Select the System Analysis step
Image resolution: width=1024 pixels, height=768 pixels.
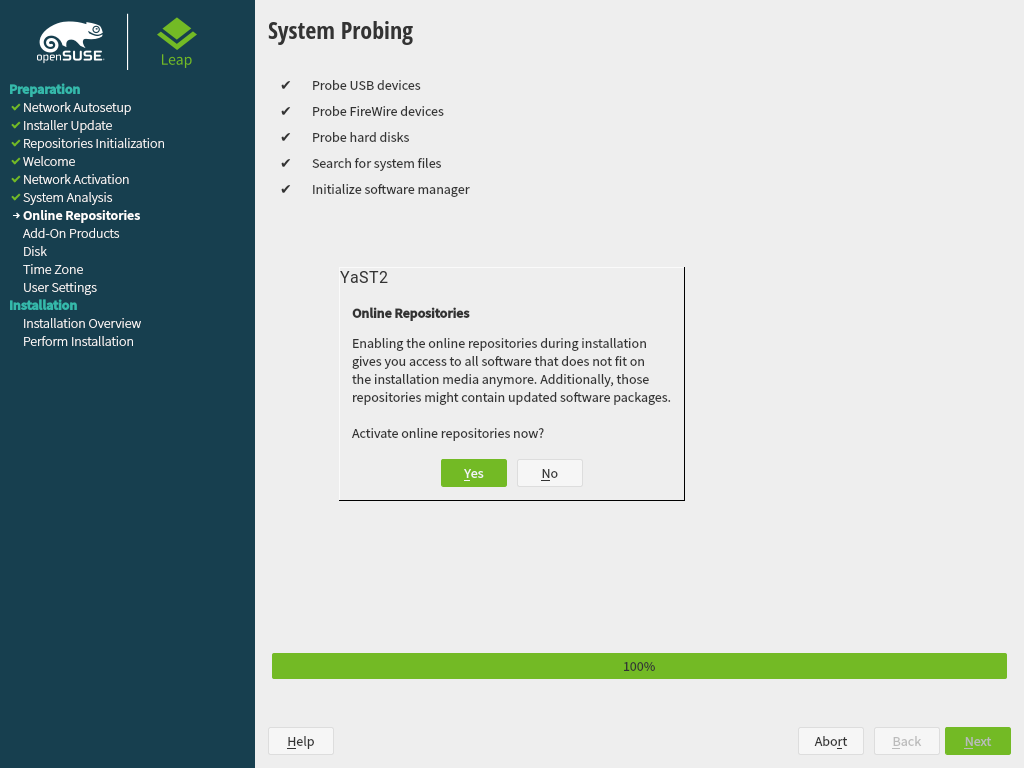(x=67, y=197)
